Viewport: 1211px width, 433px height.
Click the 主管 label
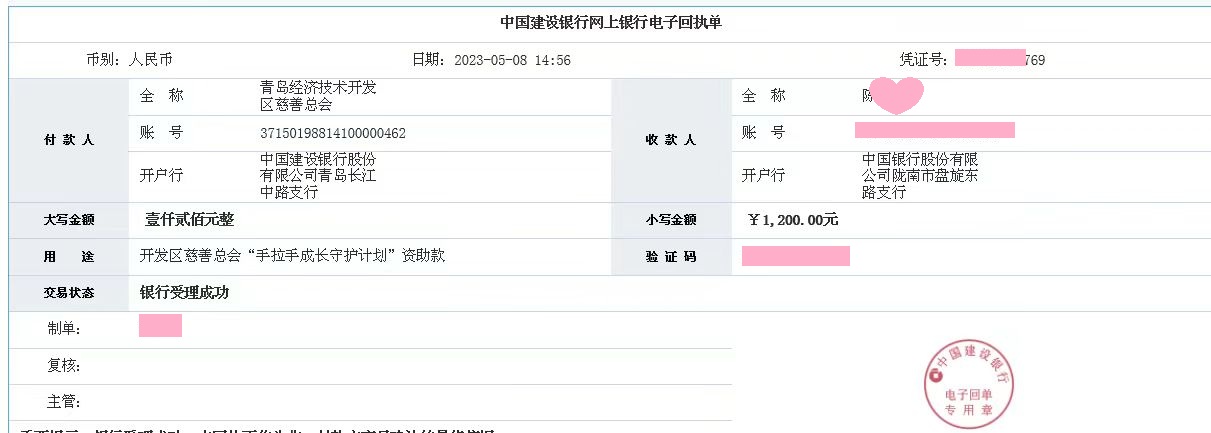(63, 402)
